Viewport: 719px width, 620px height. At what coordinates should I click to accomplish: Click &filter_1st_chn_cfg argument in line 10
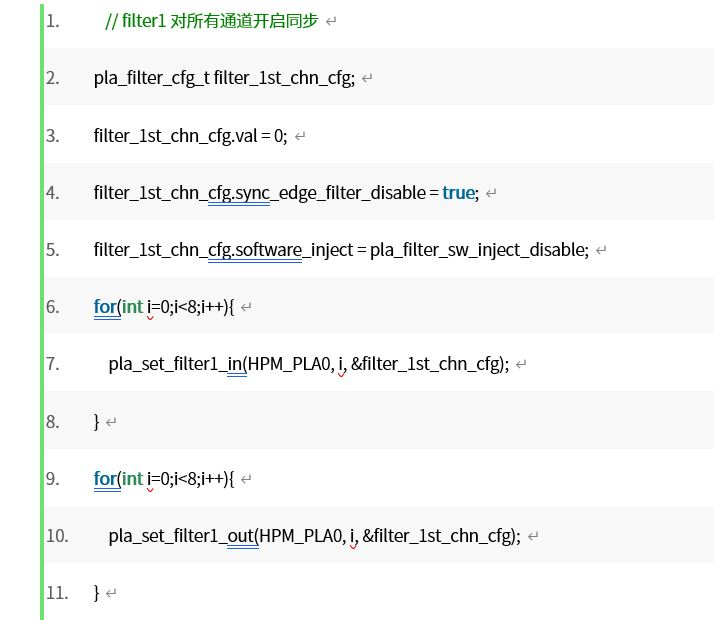pos(438,536)
